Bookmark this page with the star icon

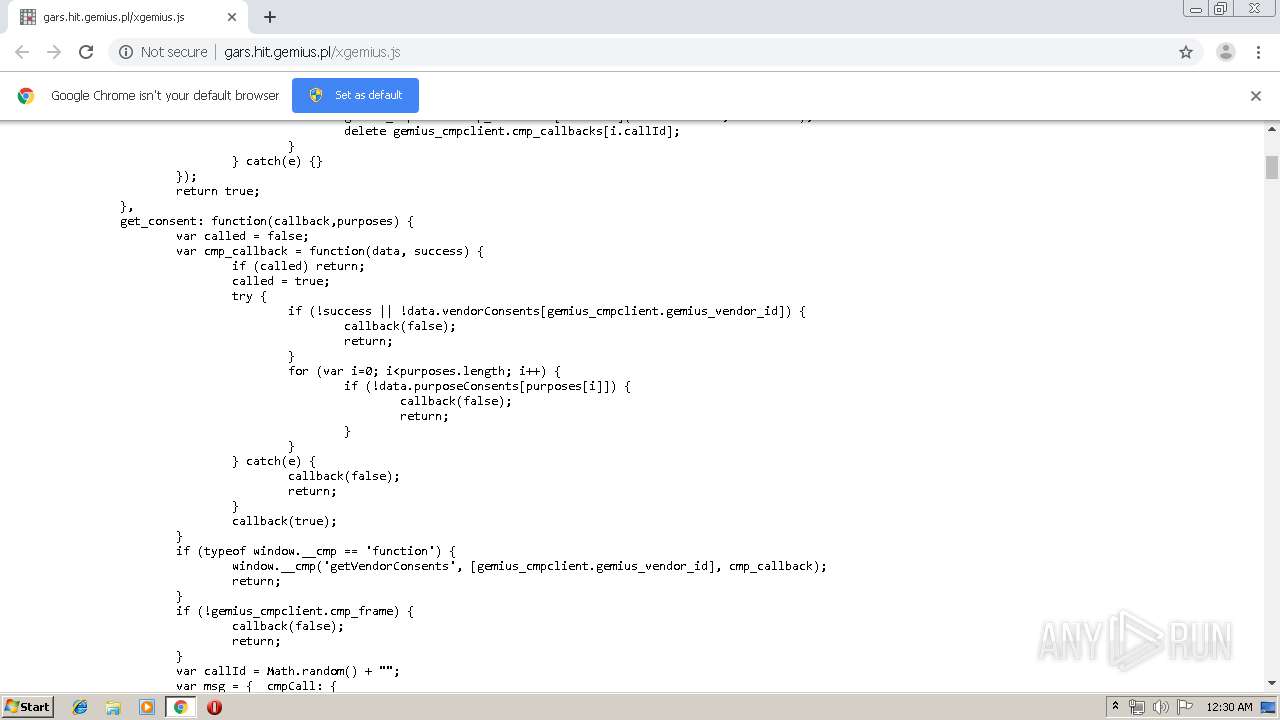coord(1186,52)
